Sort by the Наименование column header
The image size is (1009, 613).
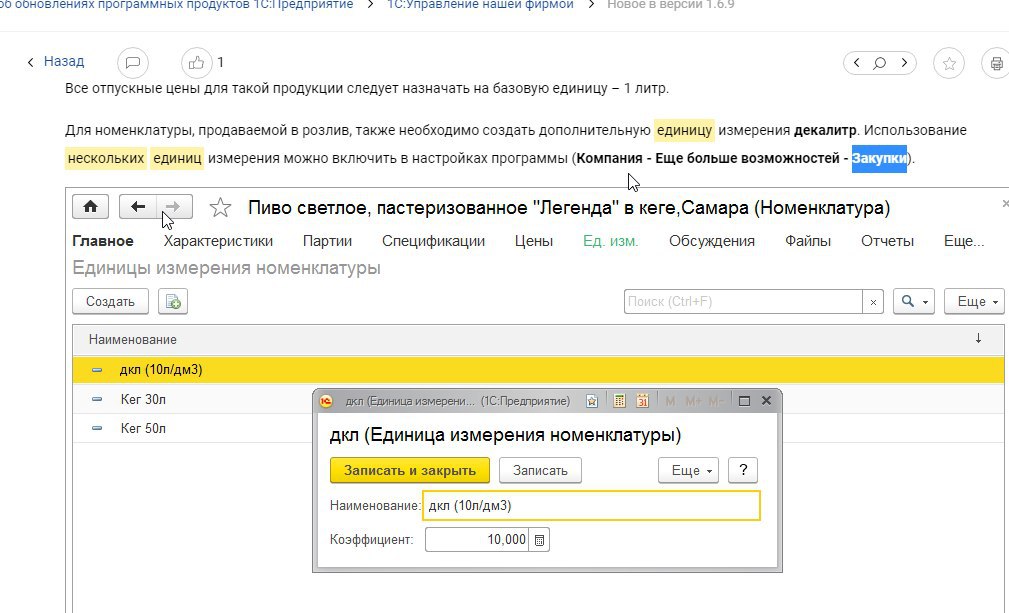(133, 339)
